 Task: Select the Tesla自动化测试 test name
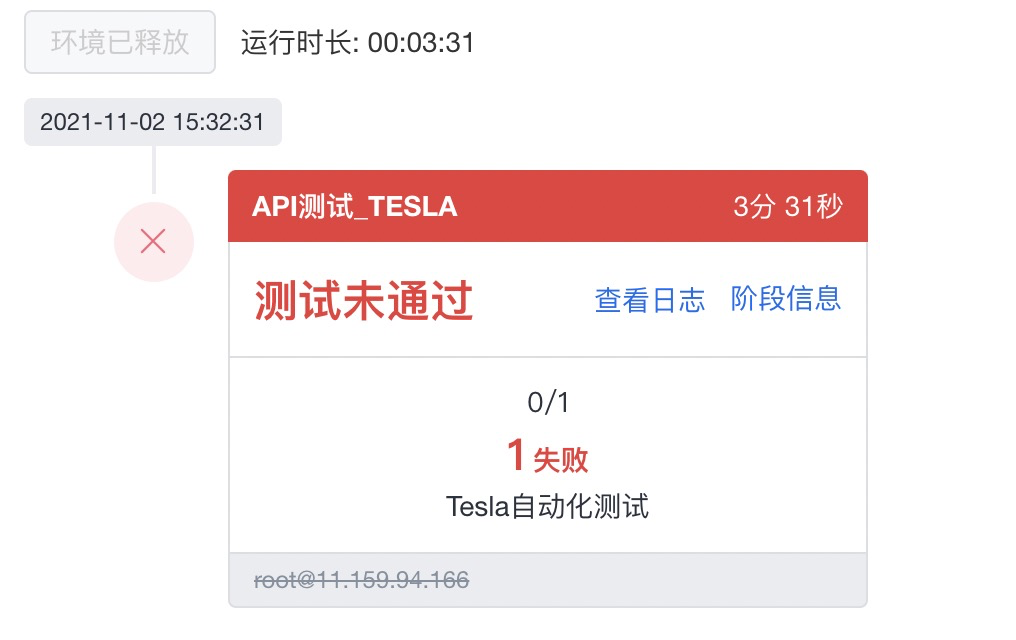coord(548,507)
